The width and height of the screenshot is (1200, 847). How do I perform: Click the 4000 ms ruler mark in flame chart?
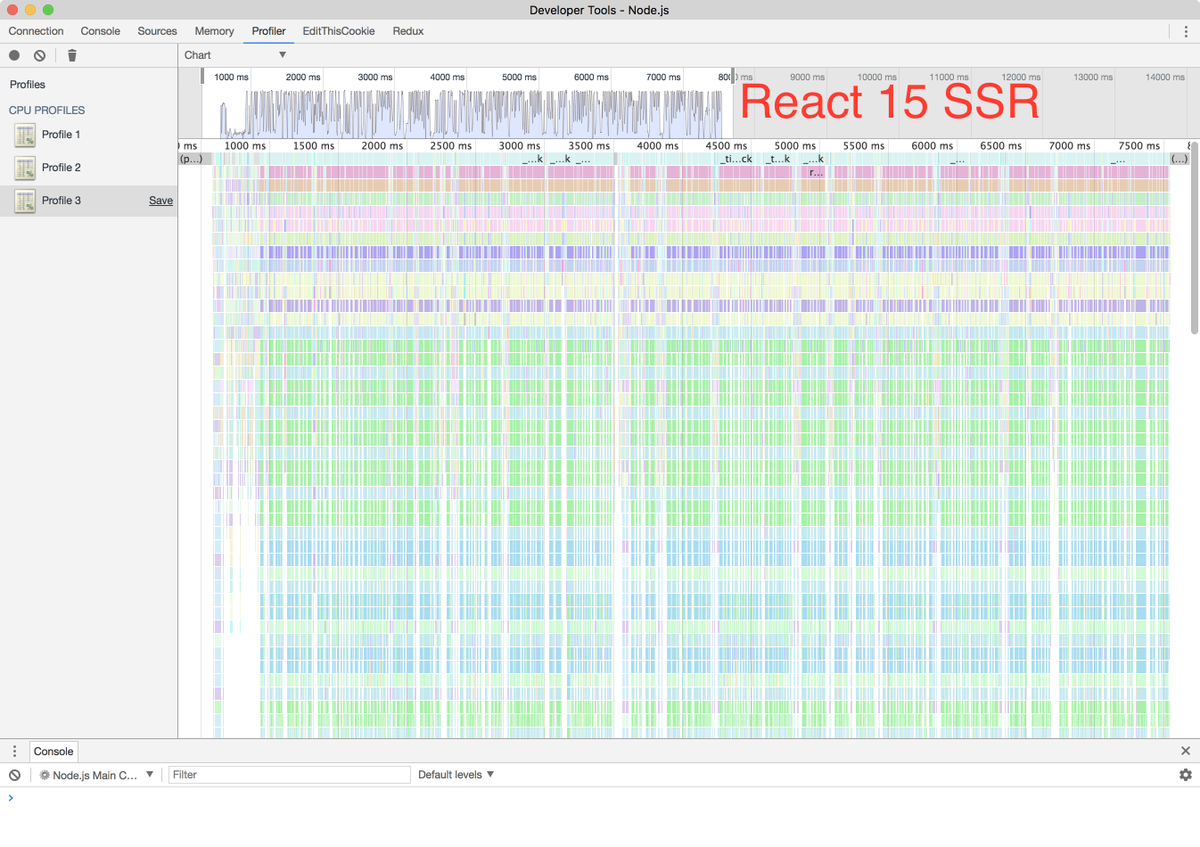pos(658,146)
